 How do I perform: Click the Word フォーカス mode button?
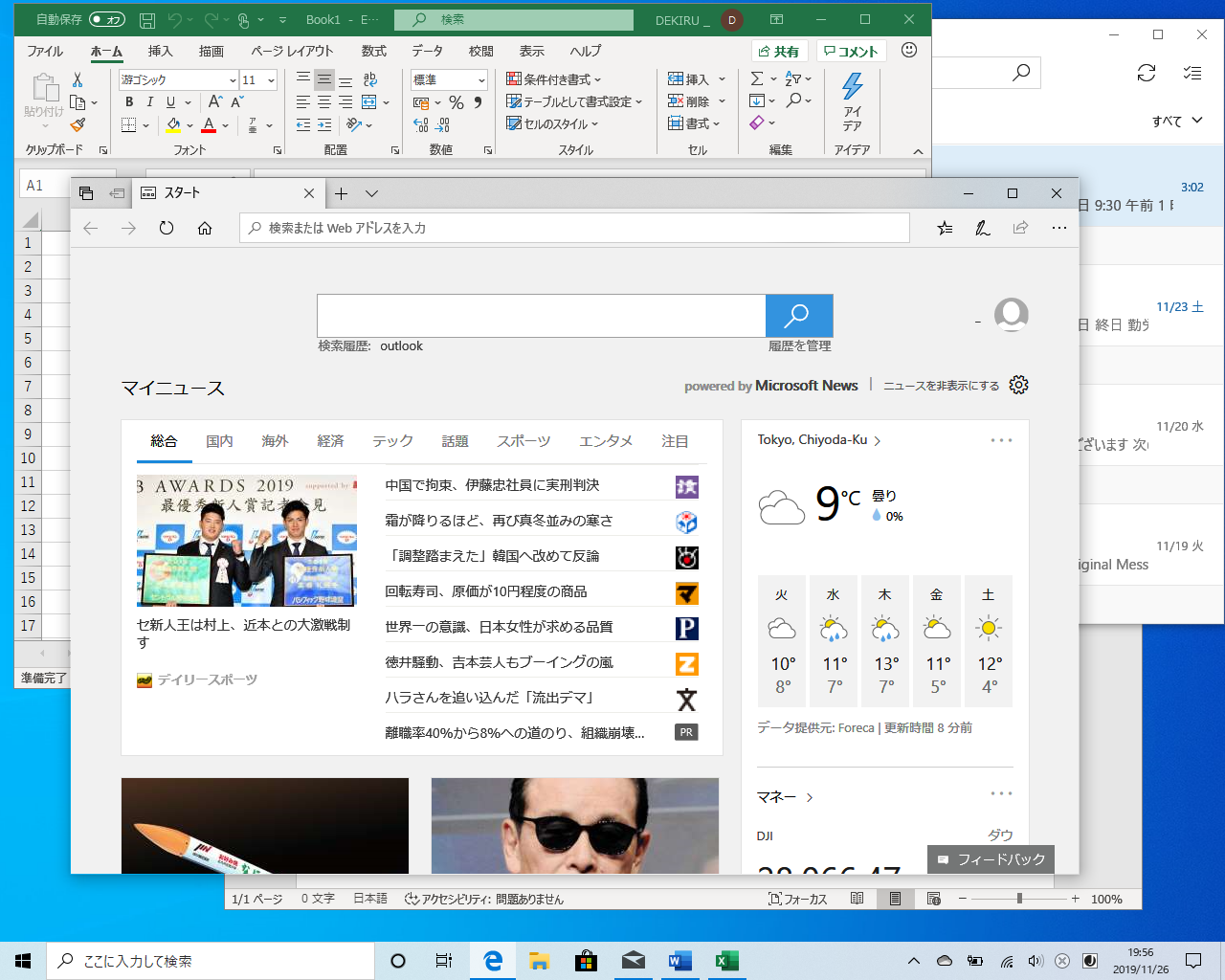pos(798,899)
